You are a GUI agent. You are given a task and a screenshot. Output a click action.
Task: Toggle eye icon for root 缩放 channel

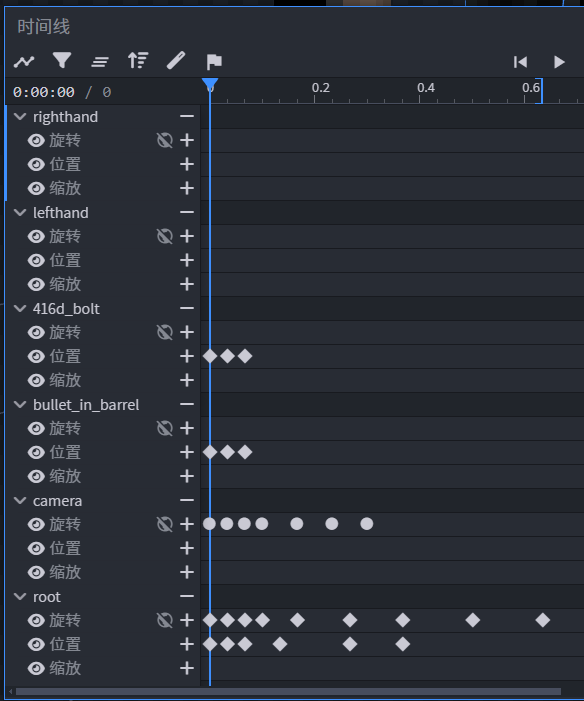tap(36, 668)
